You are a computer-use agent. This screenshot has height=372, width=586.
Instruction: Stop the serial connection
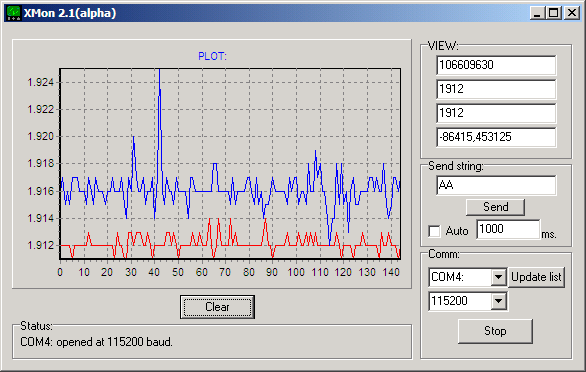coord(495,331)
